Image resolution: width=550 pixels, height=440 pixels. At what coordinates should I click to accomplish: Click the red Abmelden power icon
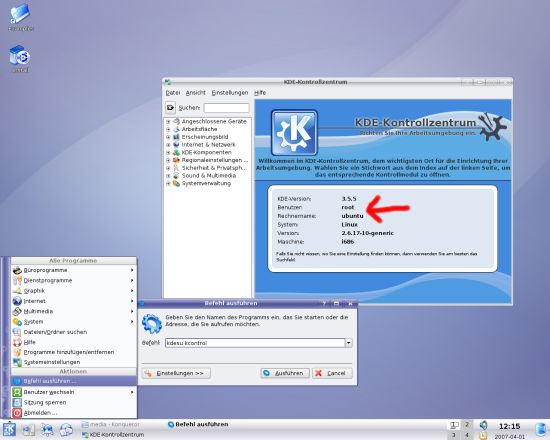17,413
